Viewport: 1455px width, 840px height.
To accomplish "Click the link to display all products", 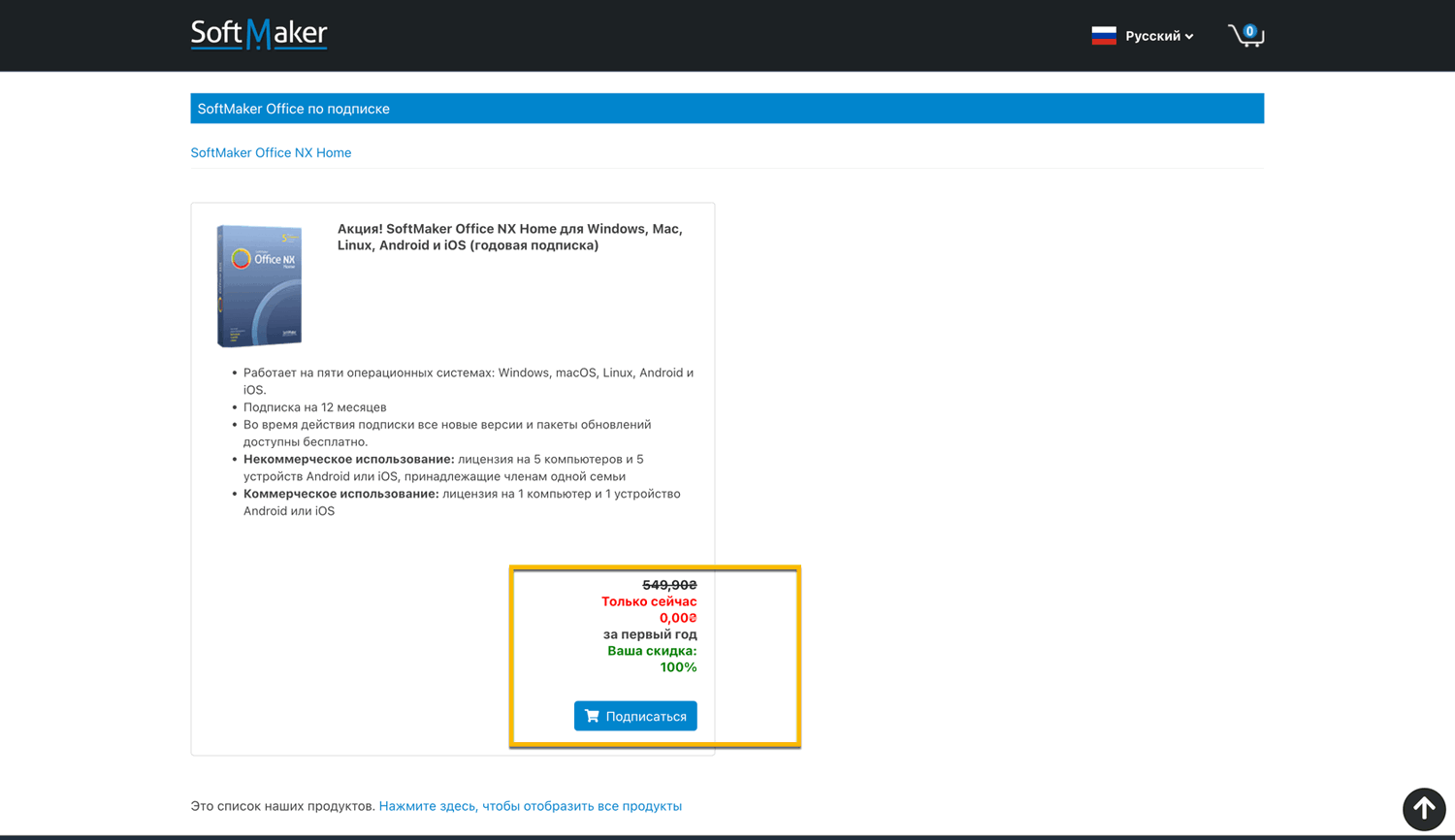I will pos(531,806).
